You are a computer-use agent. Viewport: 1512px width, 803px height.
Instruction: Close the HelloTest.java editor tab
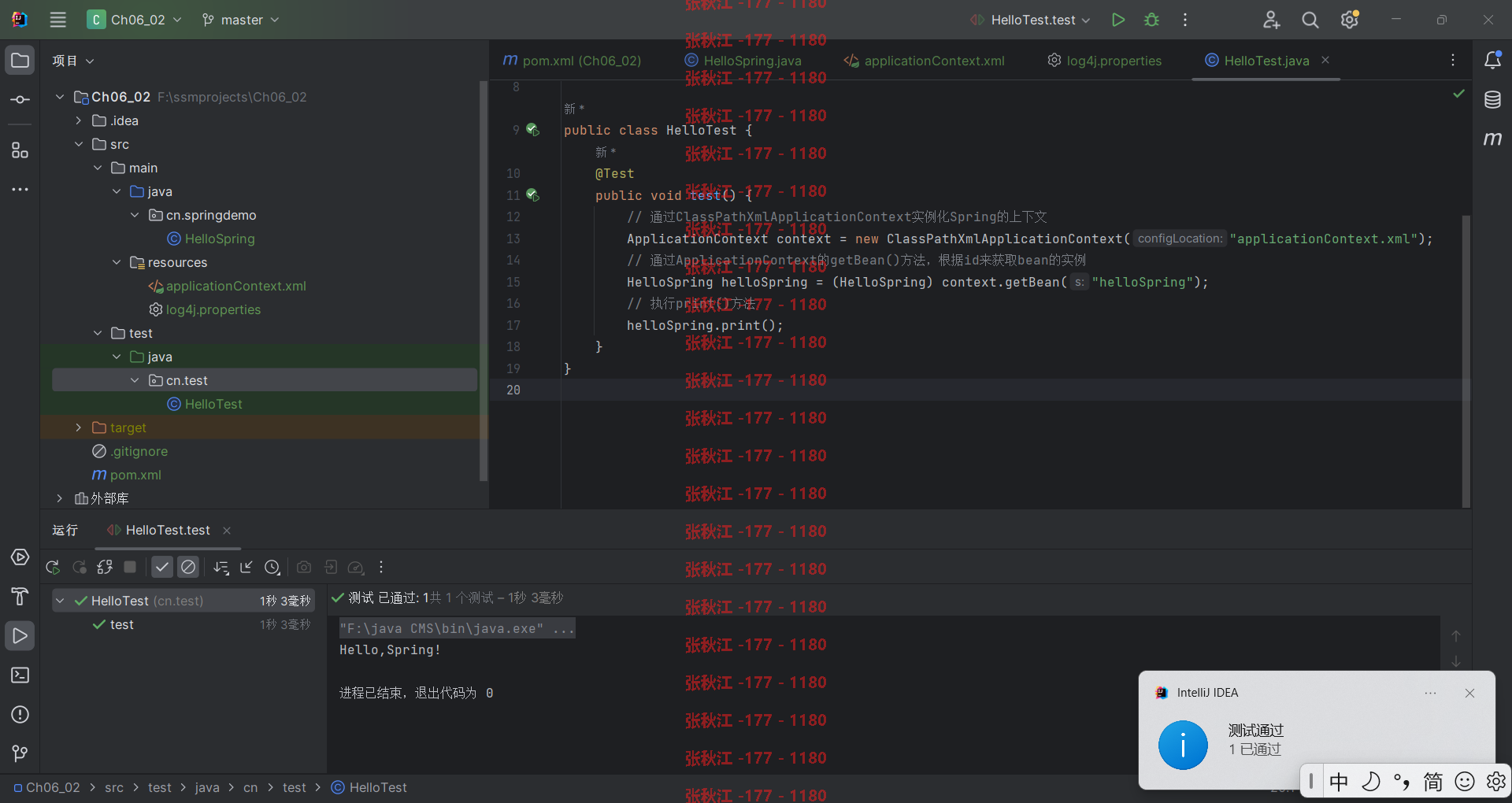point(1325,60)
